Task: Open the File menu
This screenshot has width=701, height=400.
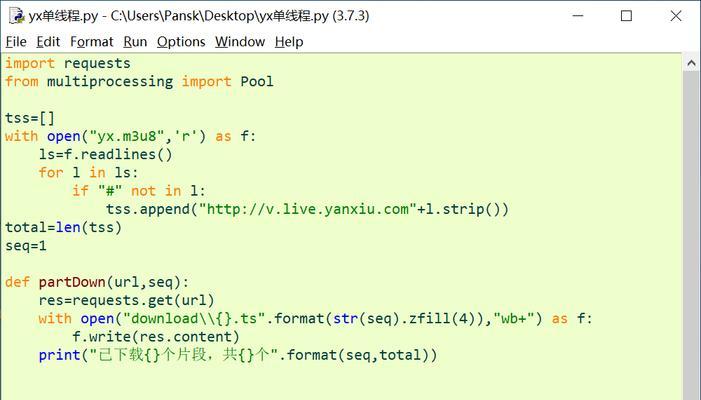Action: click(16, 42)
